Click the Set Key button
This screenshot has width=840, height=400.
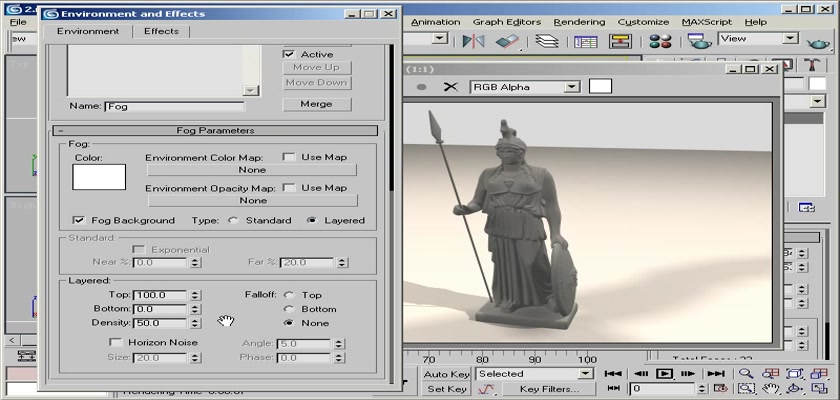446,389
